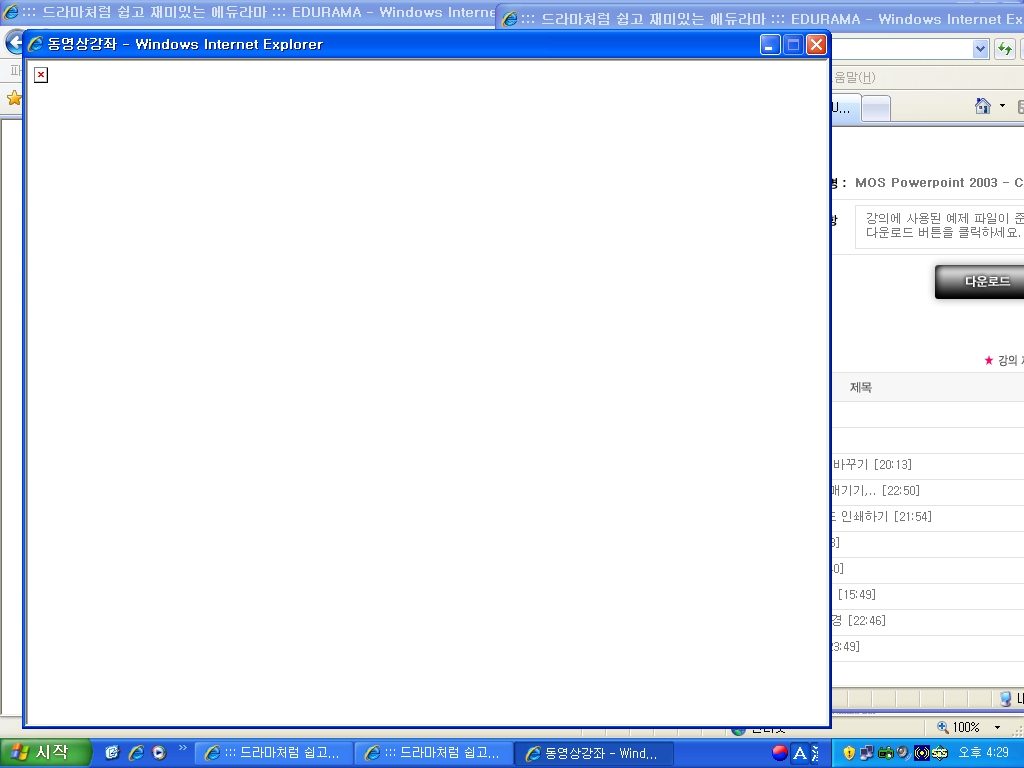Click the green refresh arrows button
Viewport: 1024px width, 768px height.
click(1004, 49)
